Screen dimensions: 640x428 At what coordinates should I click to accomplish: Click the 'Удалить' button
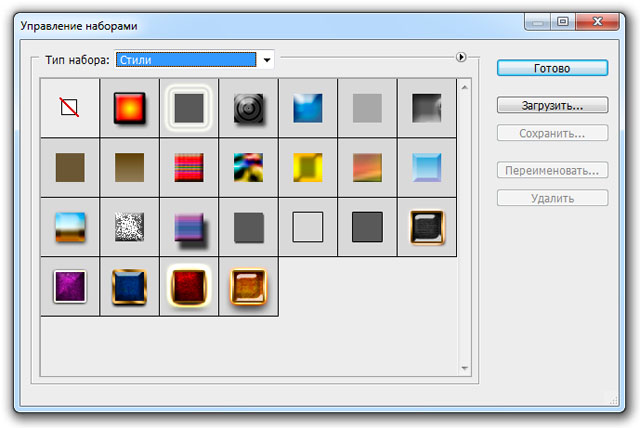552,198
